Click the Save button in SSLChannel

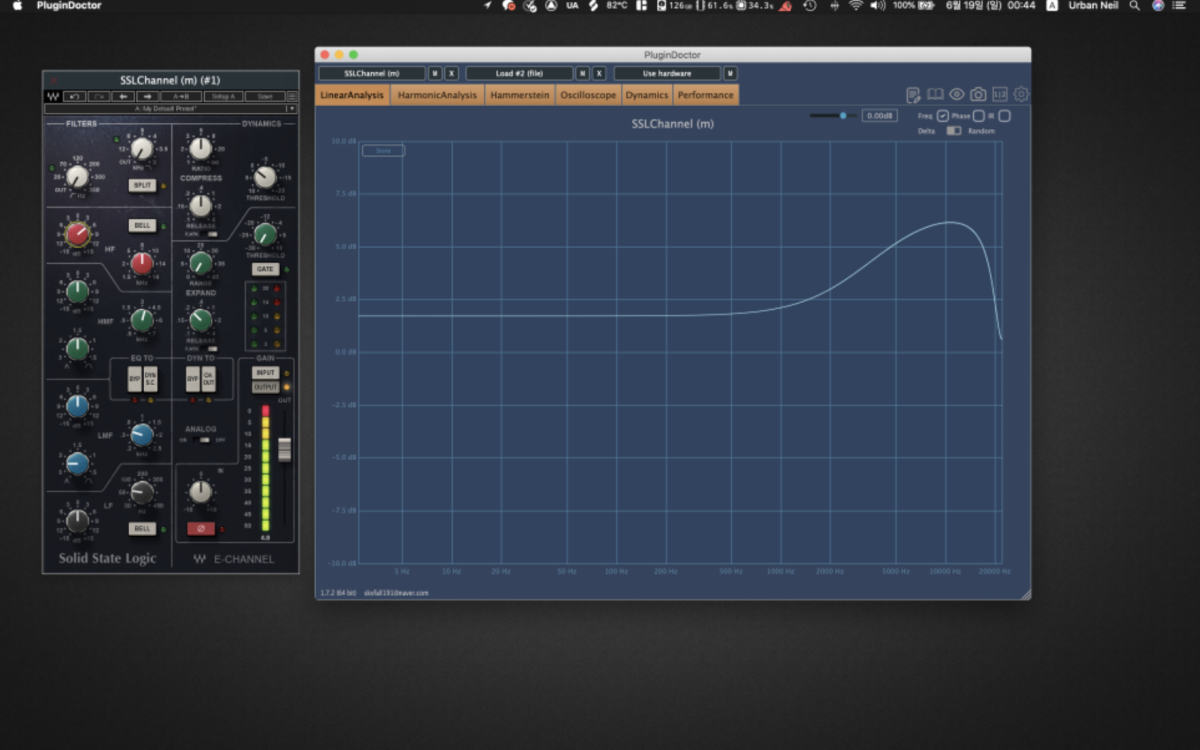click(265, 97)
